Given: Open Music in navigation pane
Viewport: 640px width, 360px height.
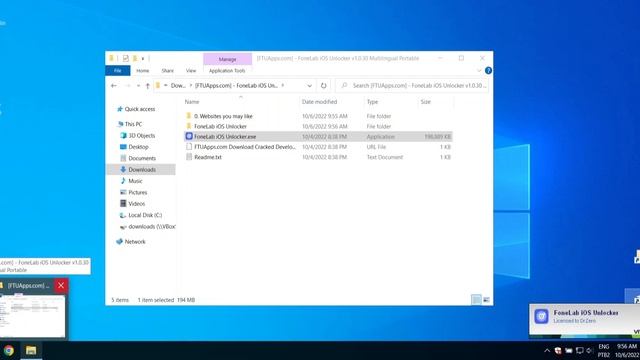Looking at the screenshot, I should pos(135,181).
